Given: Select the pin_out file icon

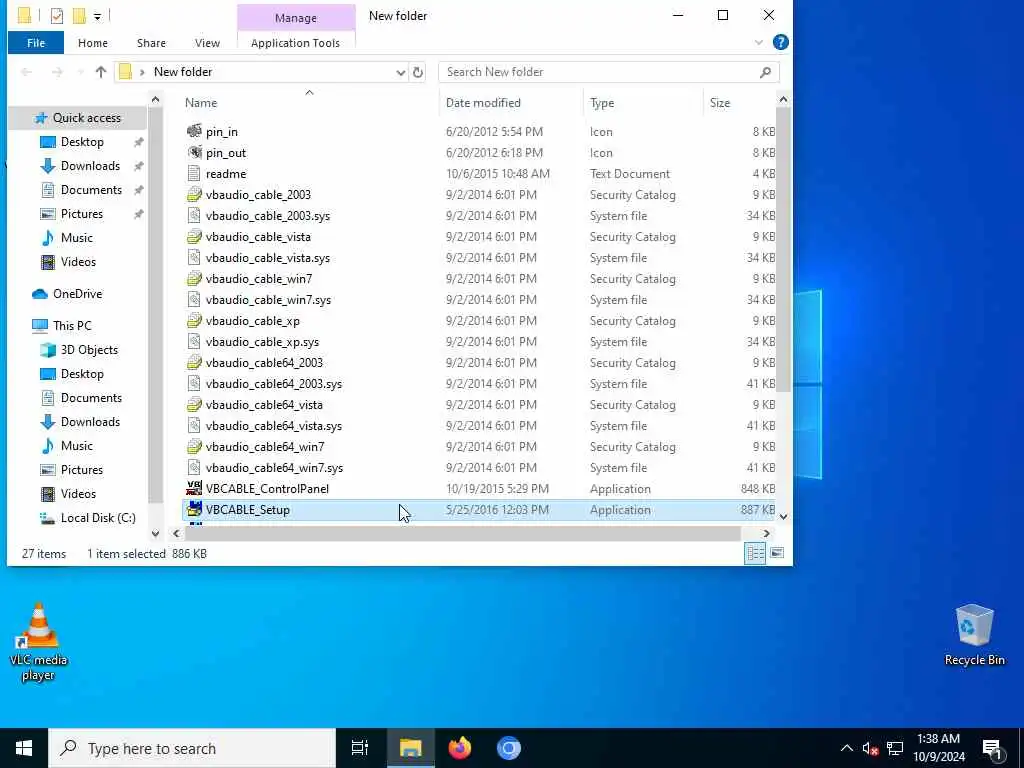Looking at the screenshot, I should coord(194,152).
